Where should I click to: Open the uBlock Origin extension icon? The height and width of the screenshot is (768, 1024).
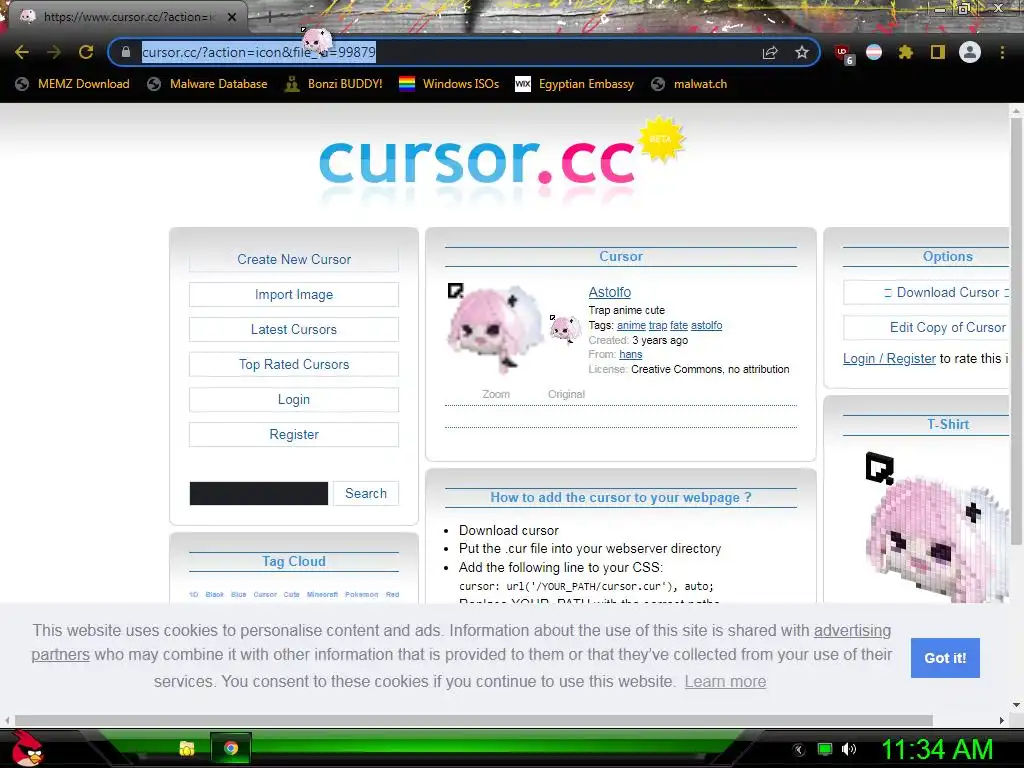844,54
